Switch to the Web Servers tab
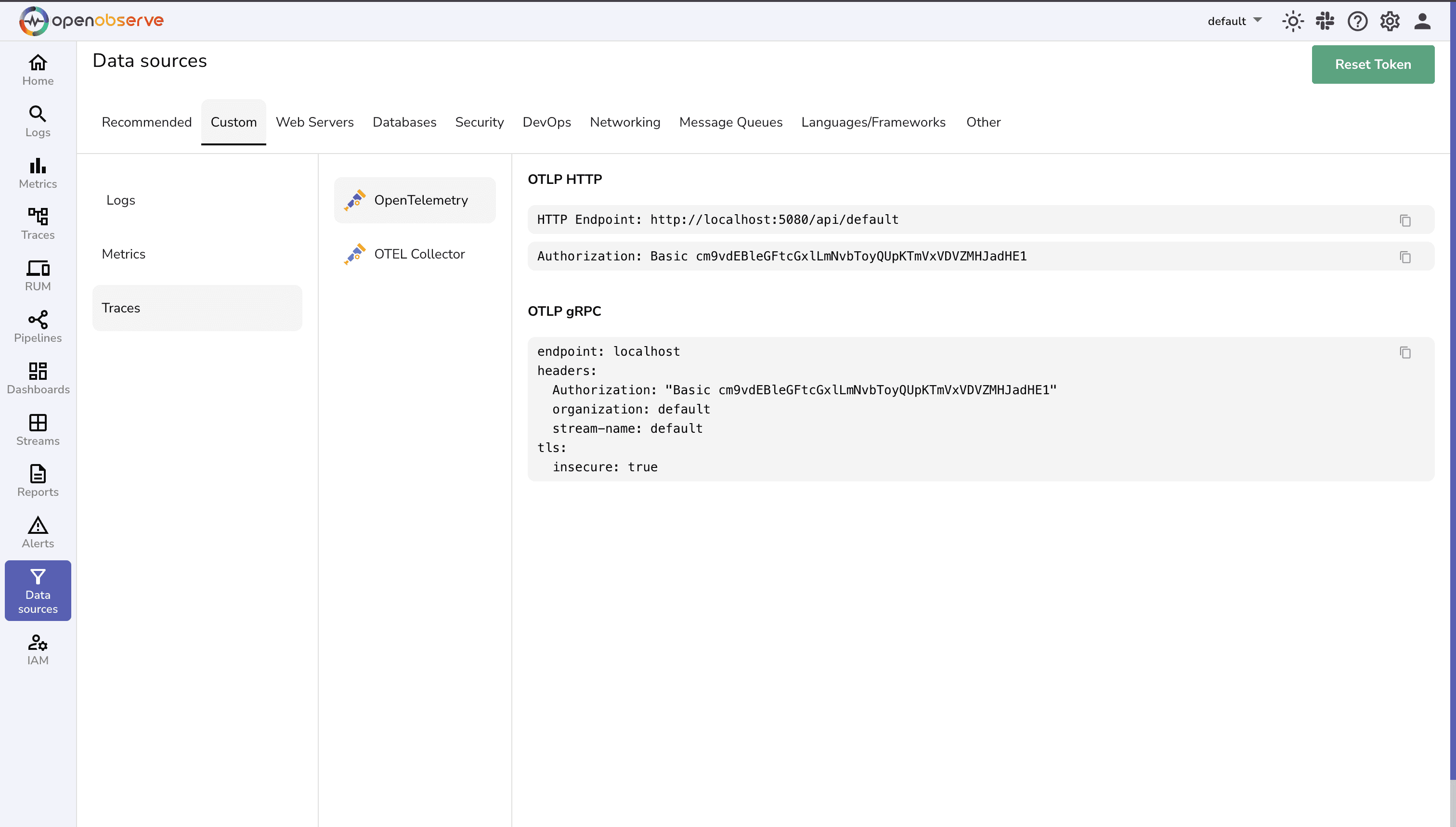The height and width of the screenshot is (827, 1456). 314,122
